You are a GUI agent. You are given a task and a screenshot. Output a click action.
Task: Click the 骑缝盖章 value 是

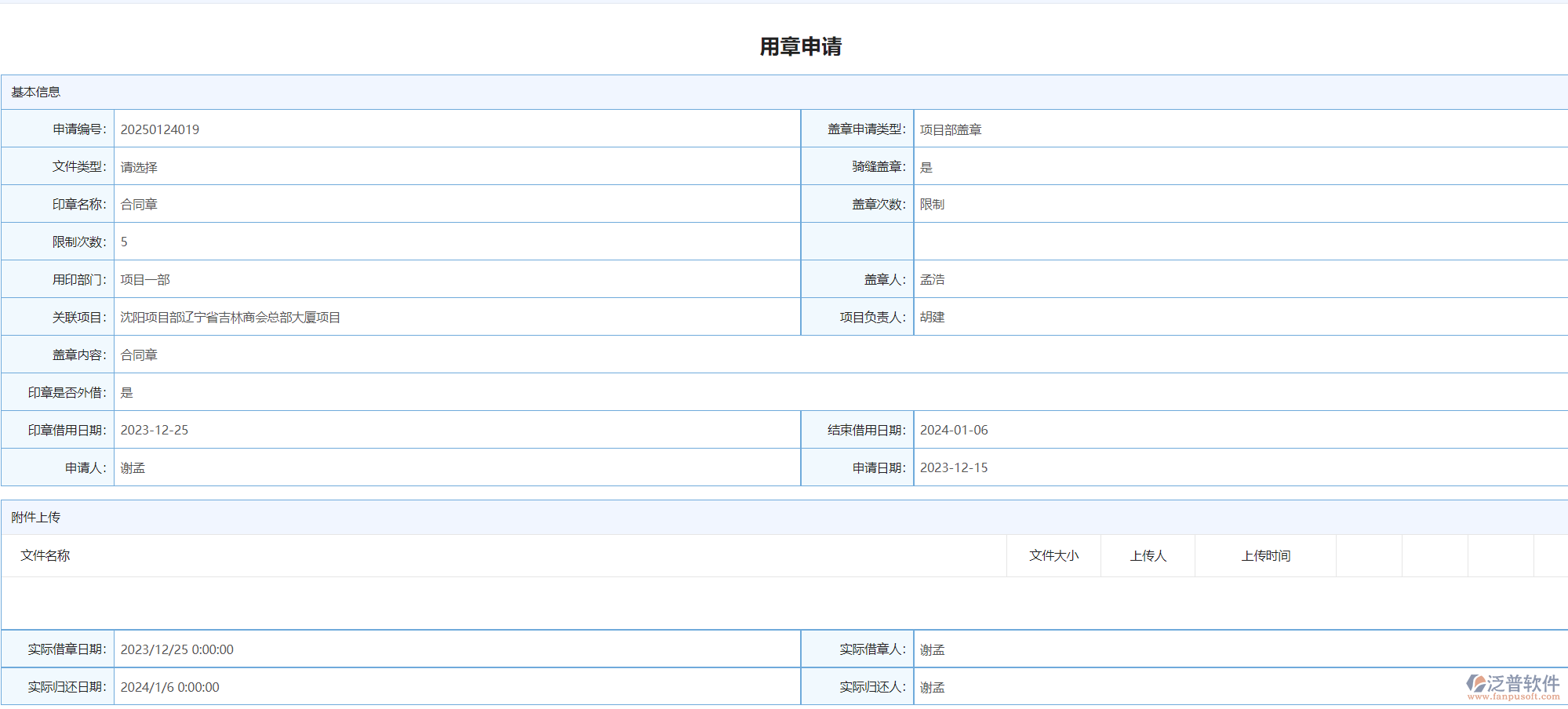926,167
